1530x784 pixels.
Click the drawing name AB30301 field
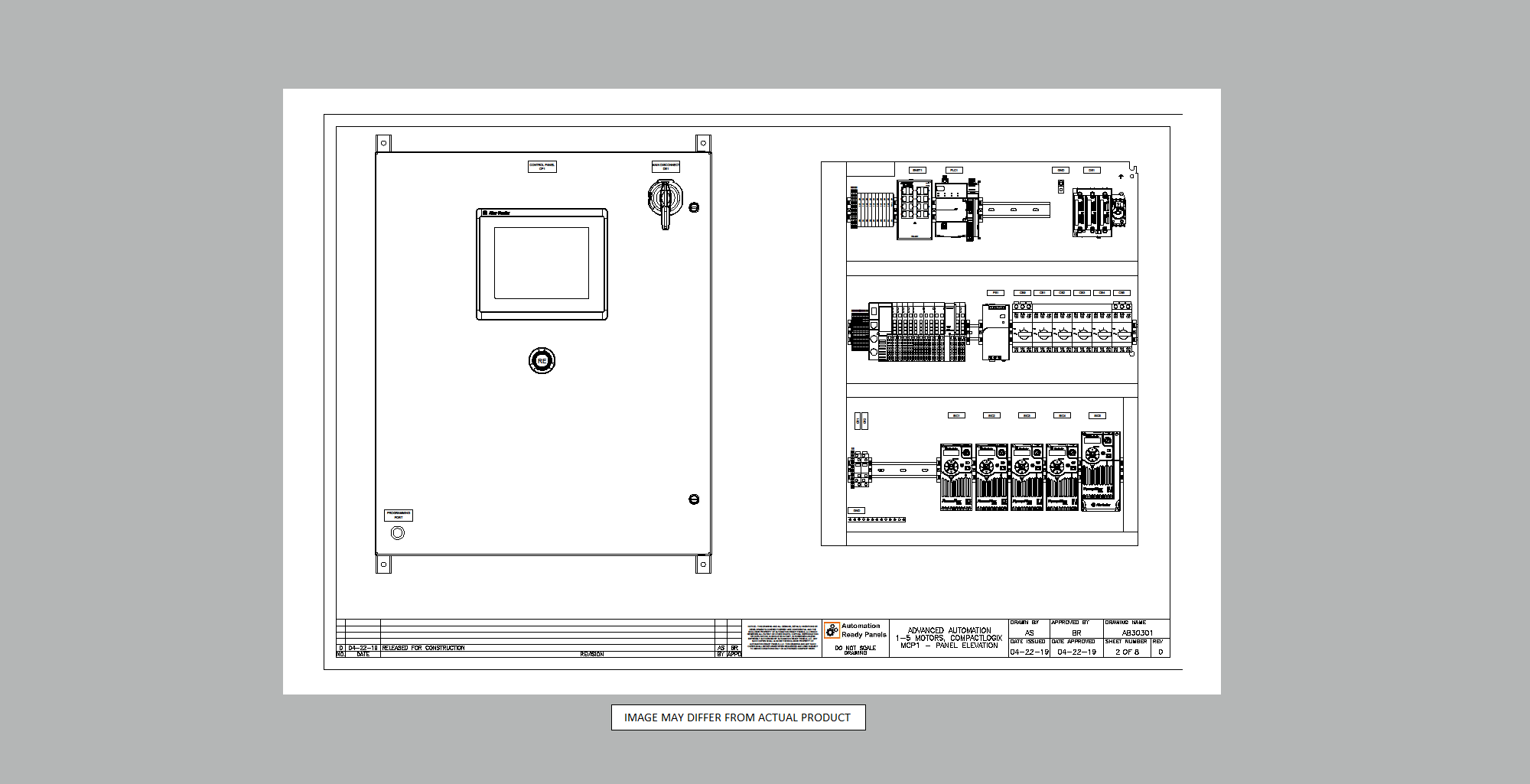pyautogui.click(x=1137, y=633)
